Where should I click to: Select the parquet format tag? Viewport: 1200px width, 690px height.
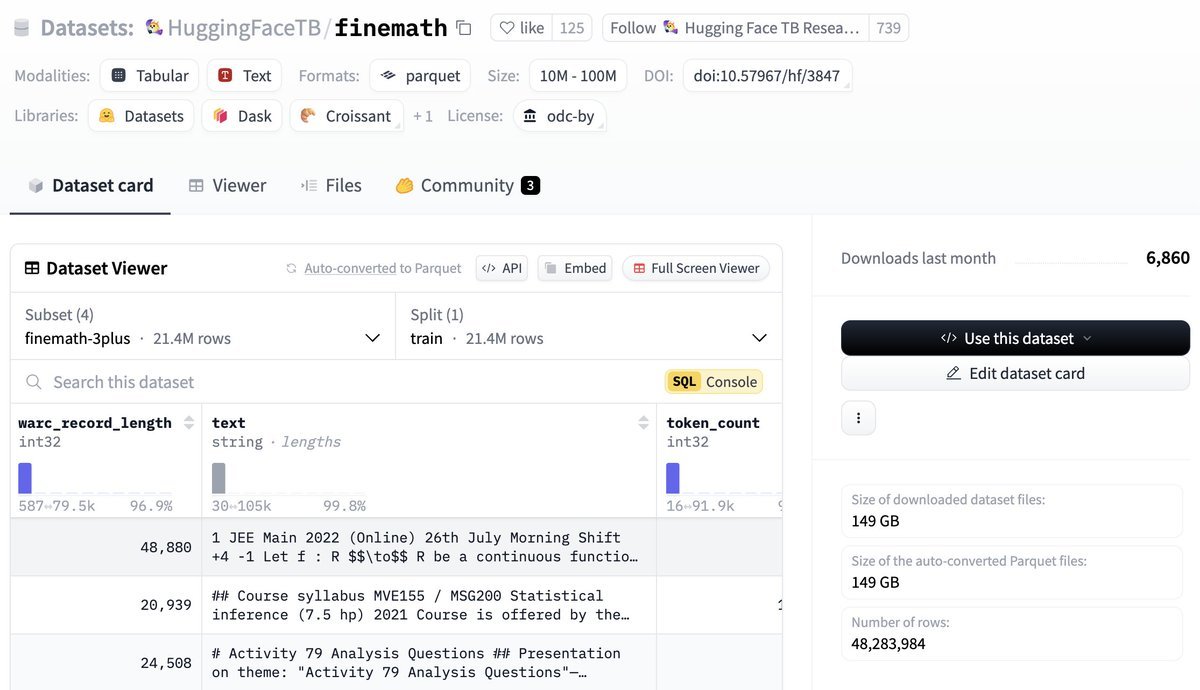pyautogui.click(x=420, y=76)
